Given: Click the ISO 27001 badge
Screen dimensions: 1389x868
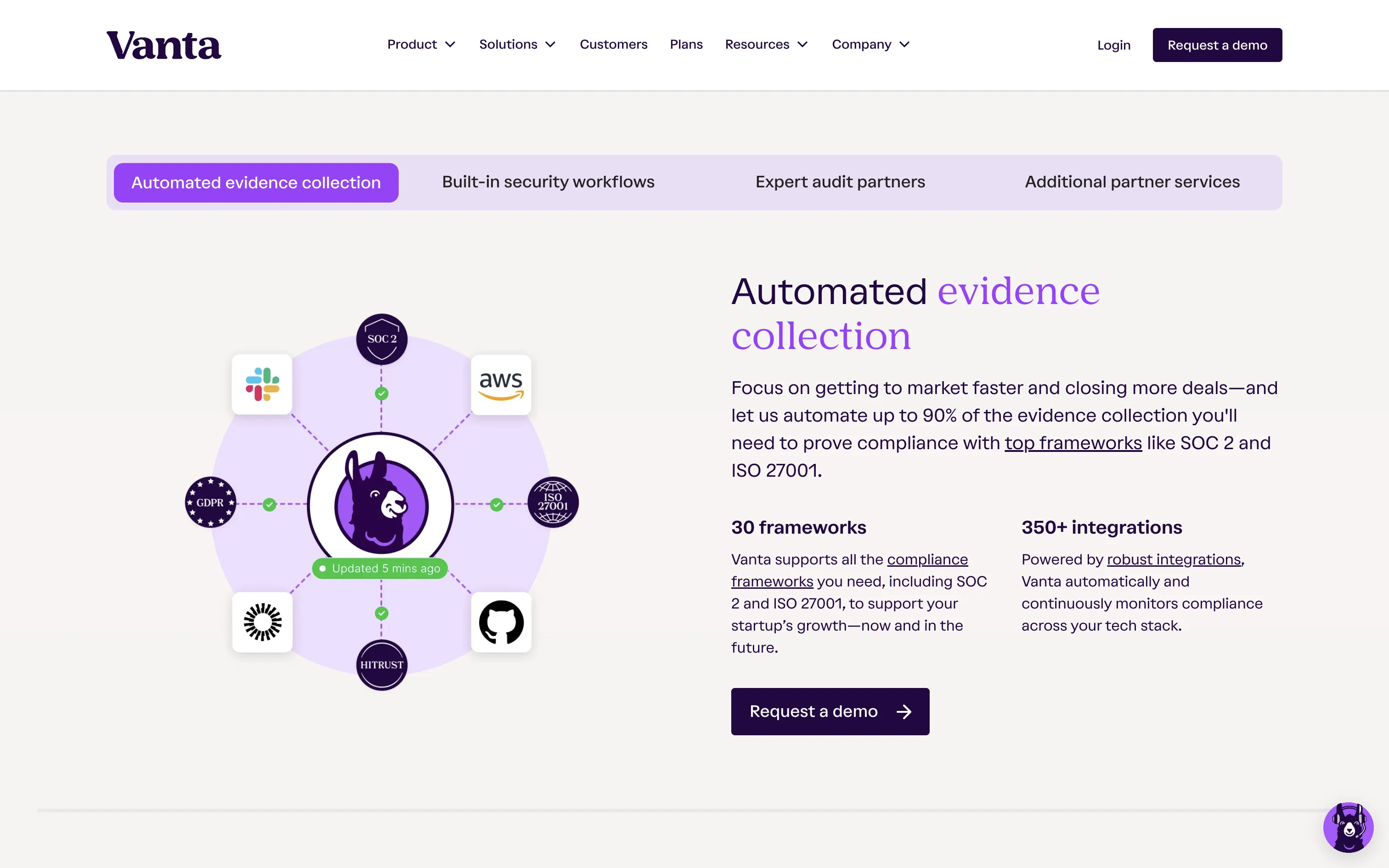Looking at the screenshot, I should [553, 502].
